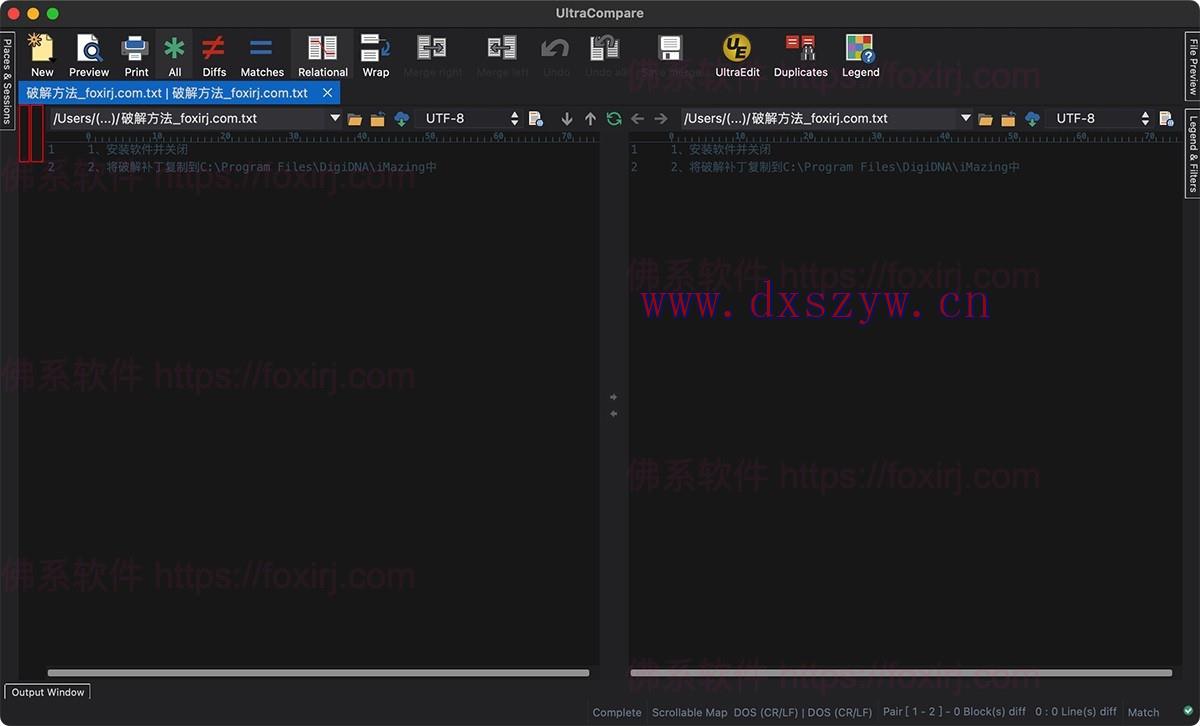
Task: Click the left file path field
Action: (188, 118)
